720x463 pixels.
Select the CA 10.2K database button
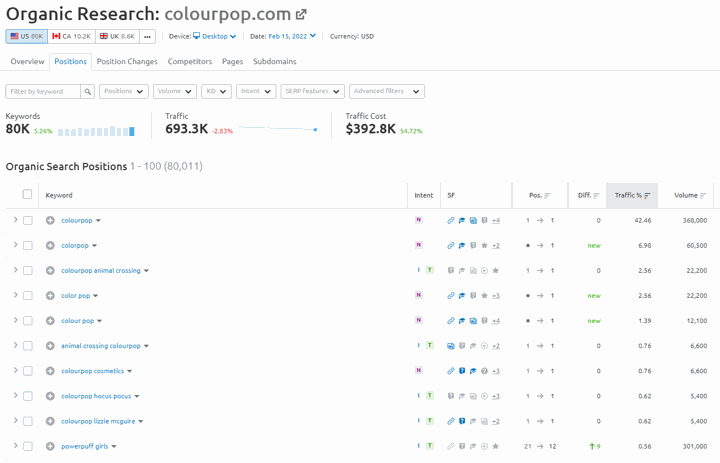[72, 36]
